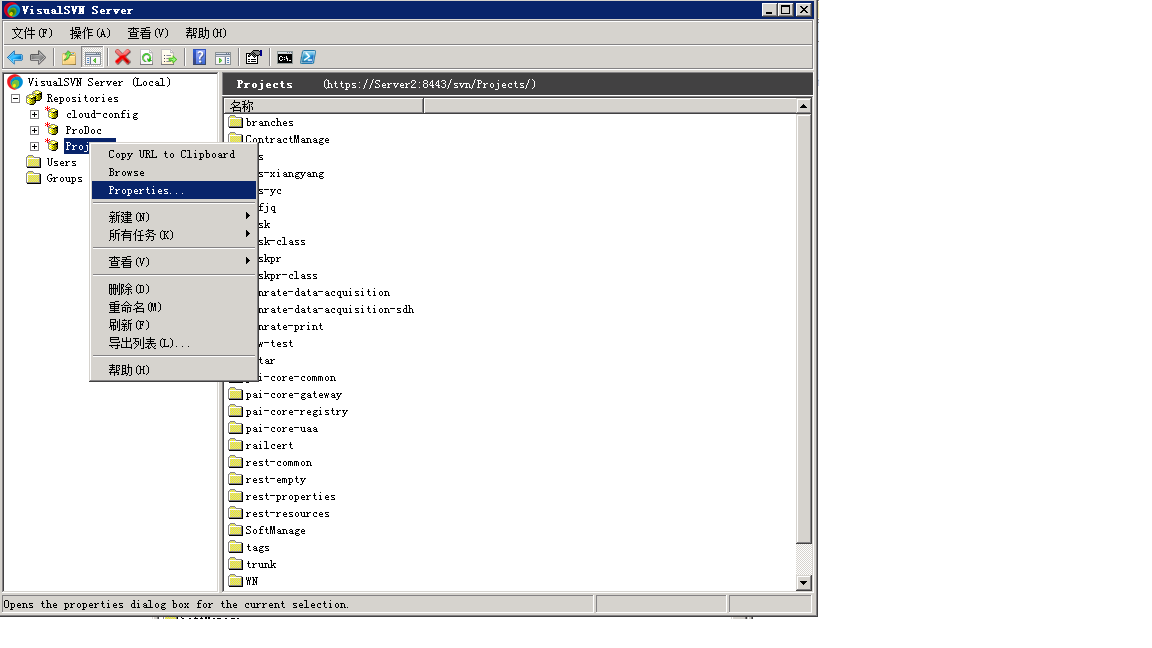The height and width of the screenshot is (648, 1152).
Task: Select the rest-properties entry
Action: point(290,497)
